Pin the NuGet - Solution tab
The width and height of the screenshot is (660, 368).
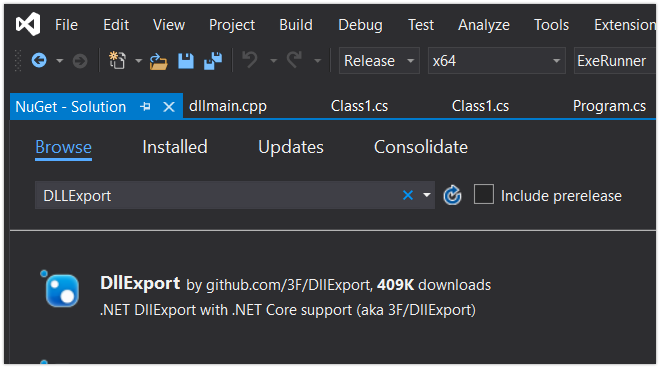145,107
